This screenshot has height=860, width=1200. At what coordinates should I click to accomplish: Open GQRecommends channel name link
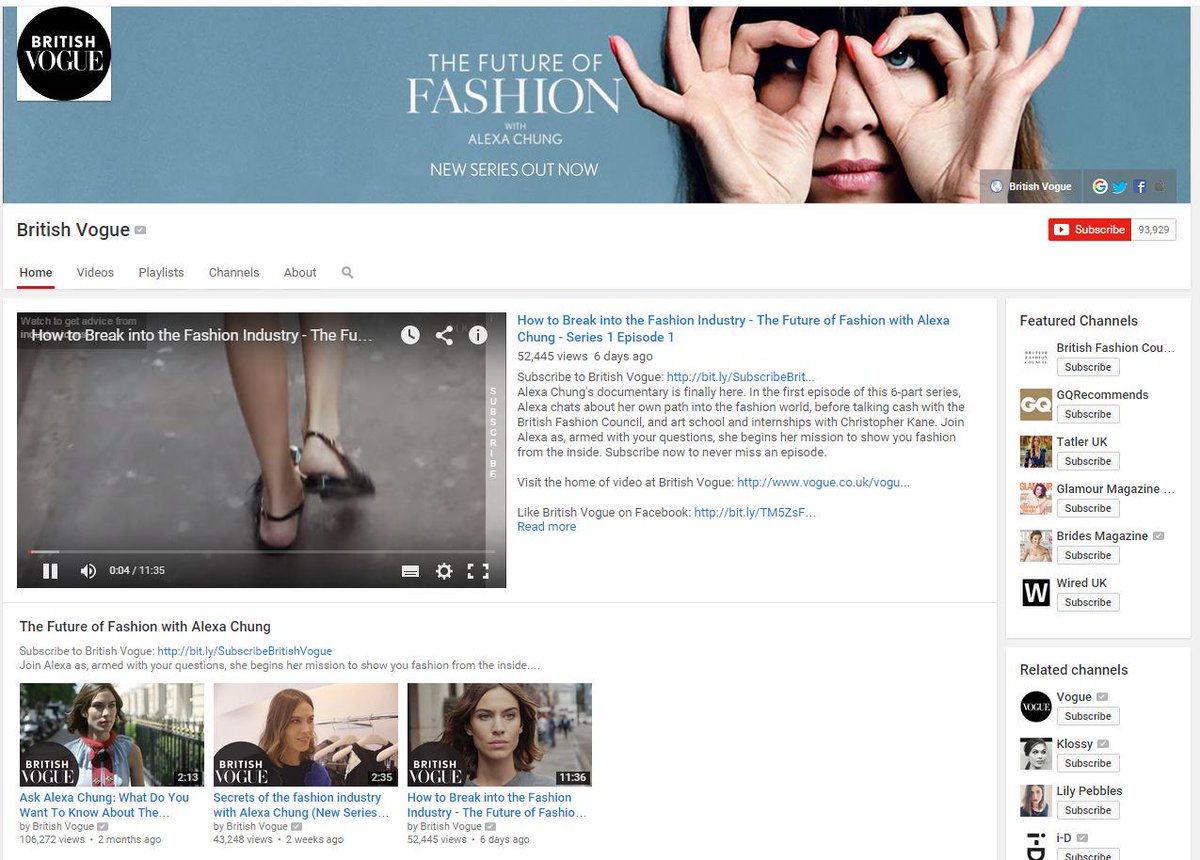click(x=1102, y=395)
